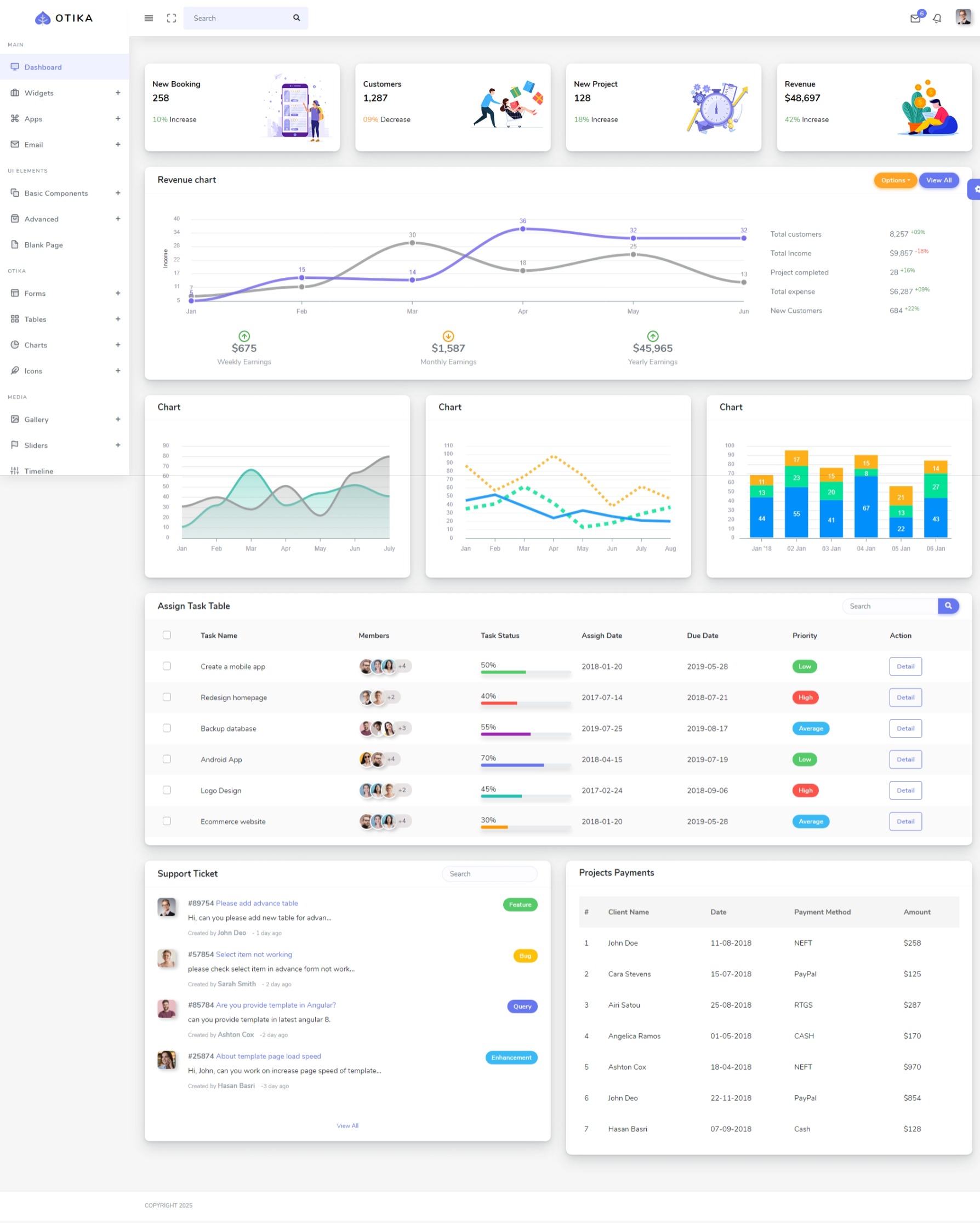The height and width of the screenshot is (1223, 980).
Task: Expand the Advanced menu plus sign
Action: click(118, 219)
